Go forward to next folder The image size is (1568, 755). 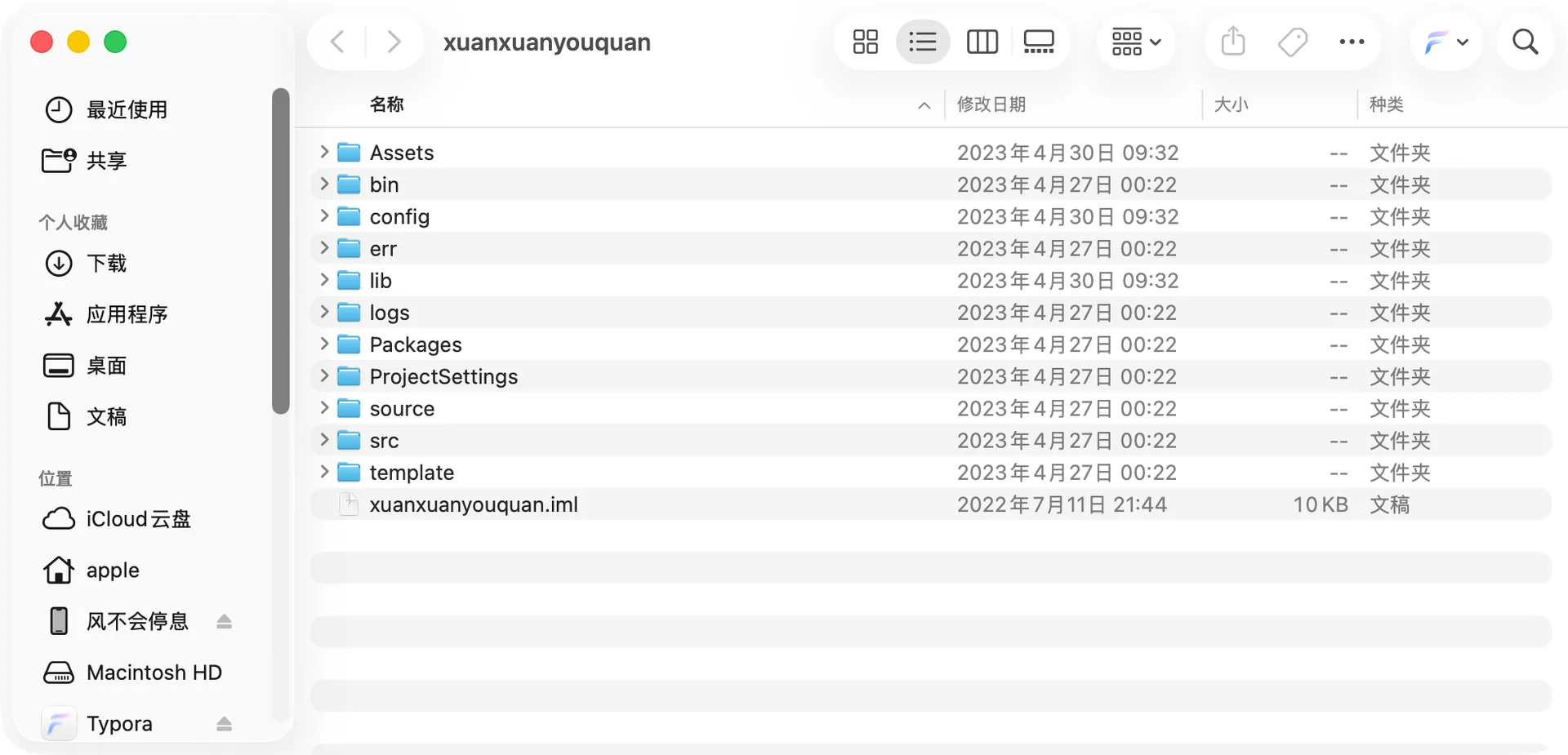coord(394,41)
